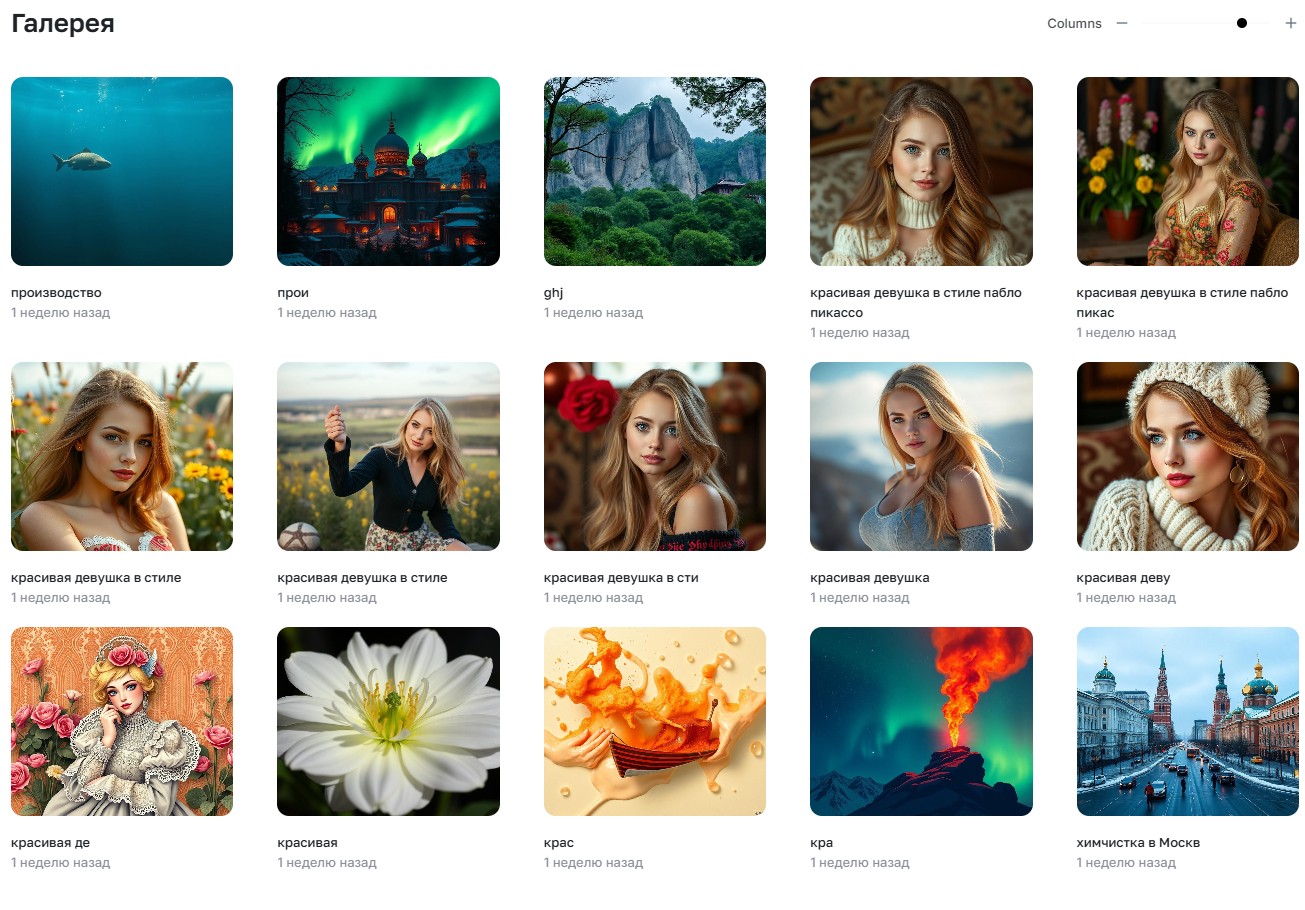The height and width of the screenshot is (910, 1305).
Task: Click the 'химчистка в Москв' title
Action: point(1138,843)
